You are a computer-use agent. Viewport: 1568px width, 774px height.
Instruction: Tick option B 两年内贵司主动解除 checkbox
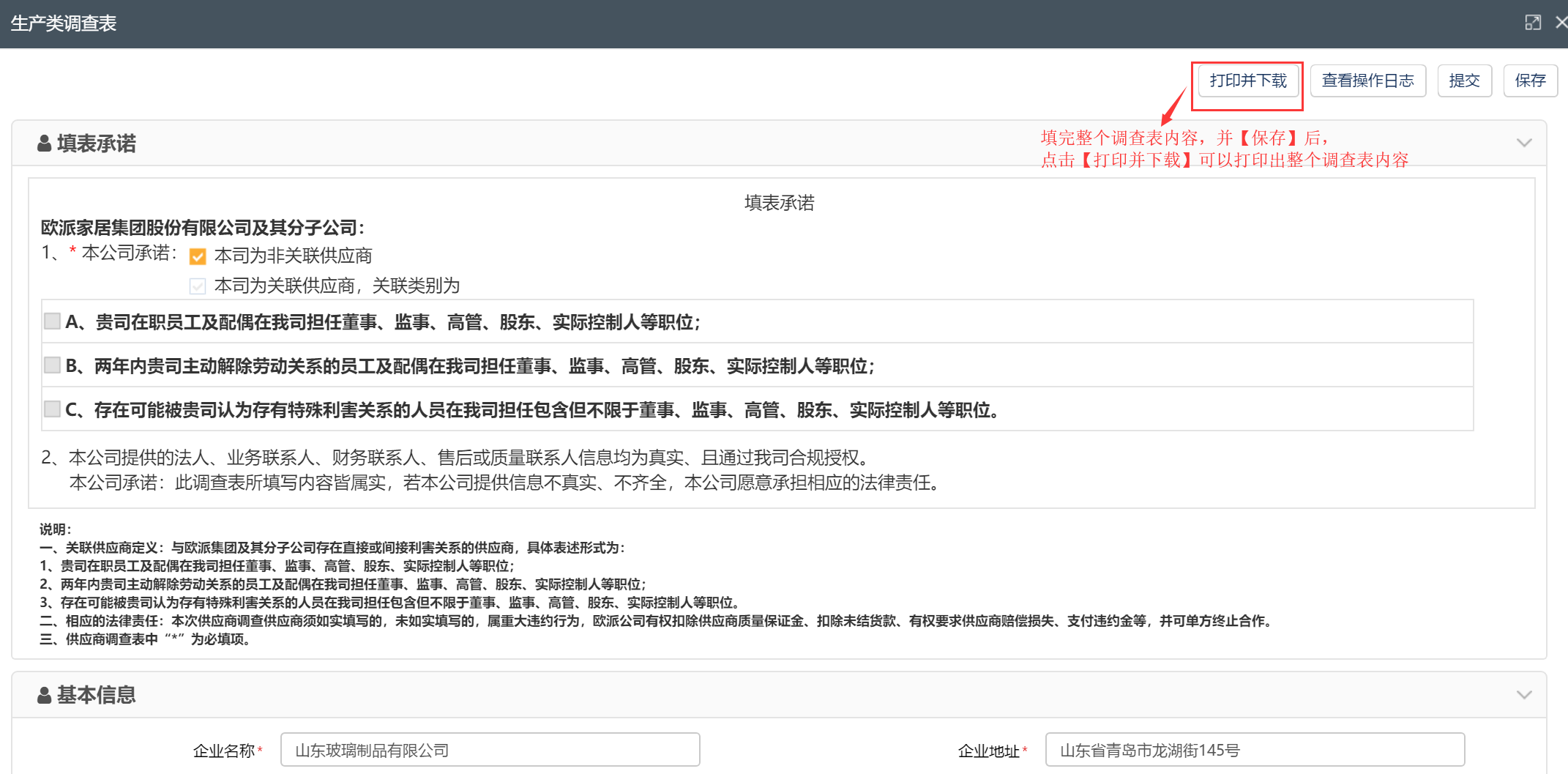(x=52, y=365)
